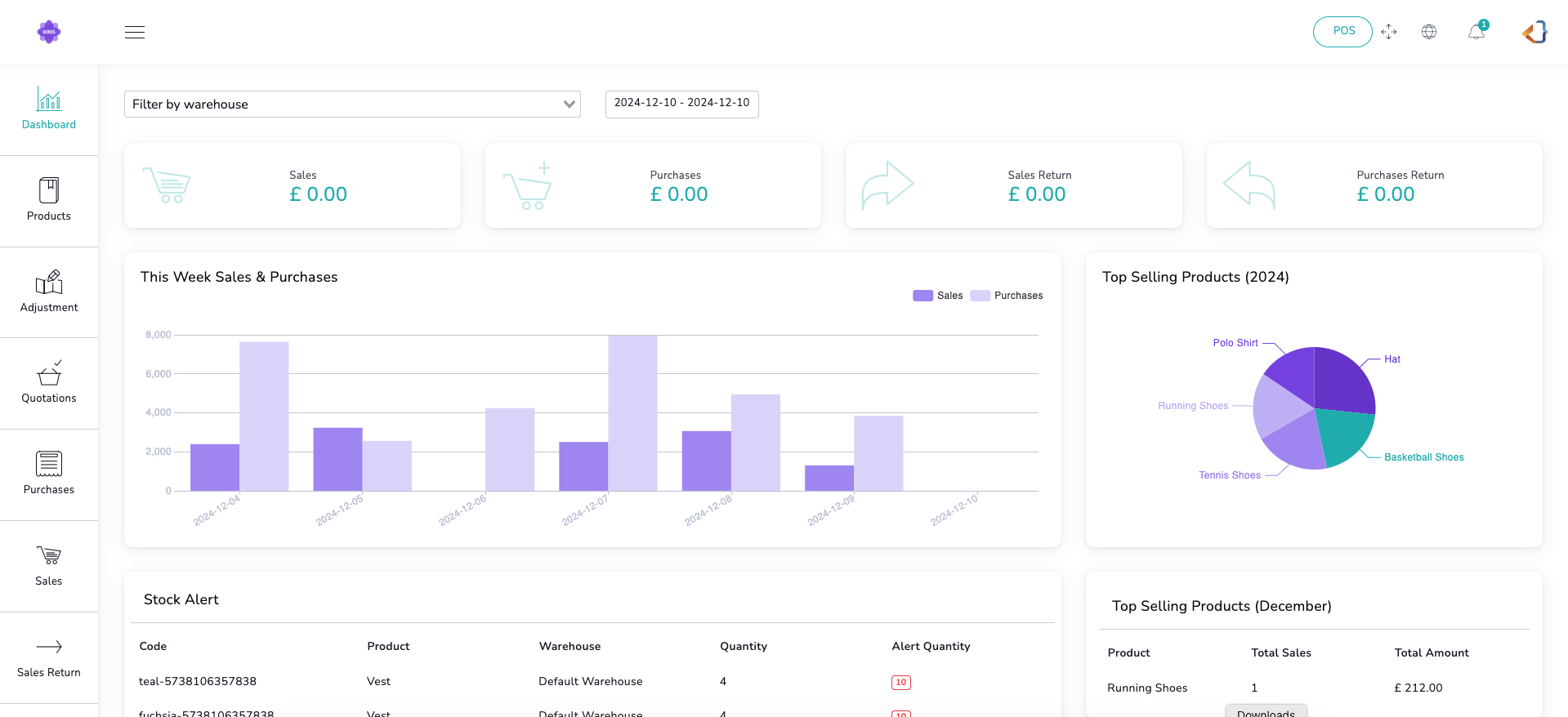
Task: Toggle fullscreen mode icon
Action: click(x=1389, y=32)
